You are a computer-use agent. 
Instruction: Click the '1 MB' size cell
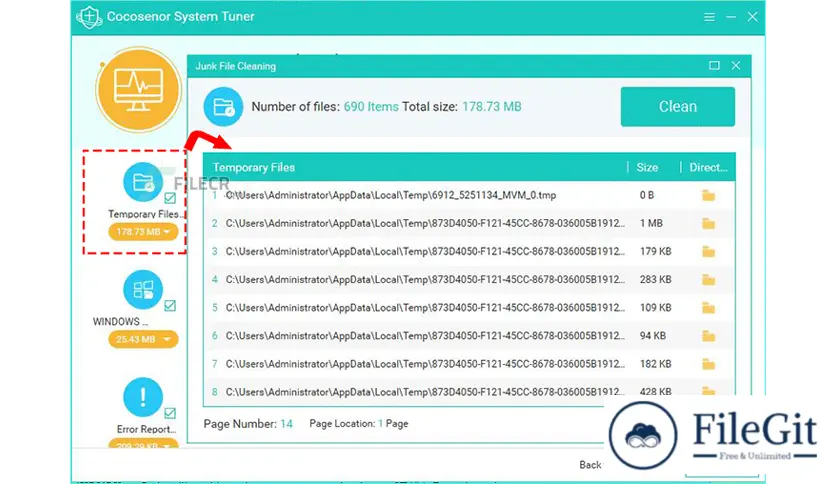(x=651, y=223)
